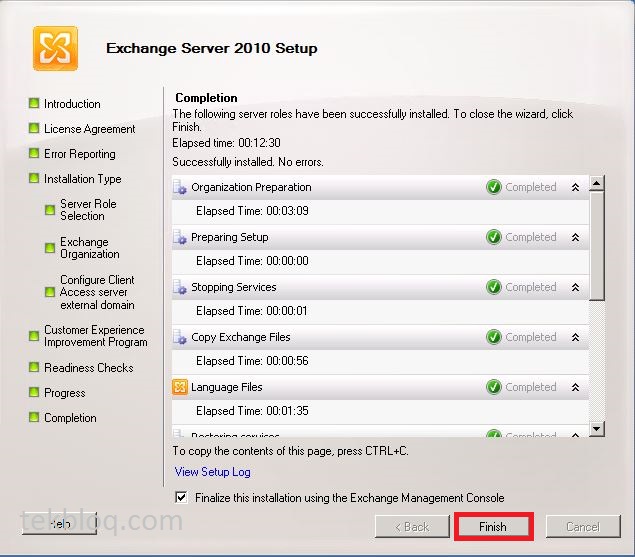The width and height of the screenshot is (635, 557).
Task: Click the Exchange Server logo icon
Action: point(55,48)
